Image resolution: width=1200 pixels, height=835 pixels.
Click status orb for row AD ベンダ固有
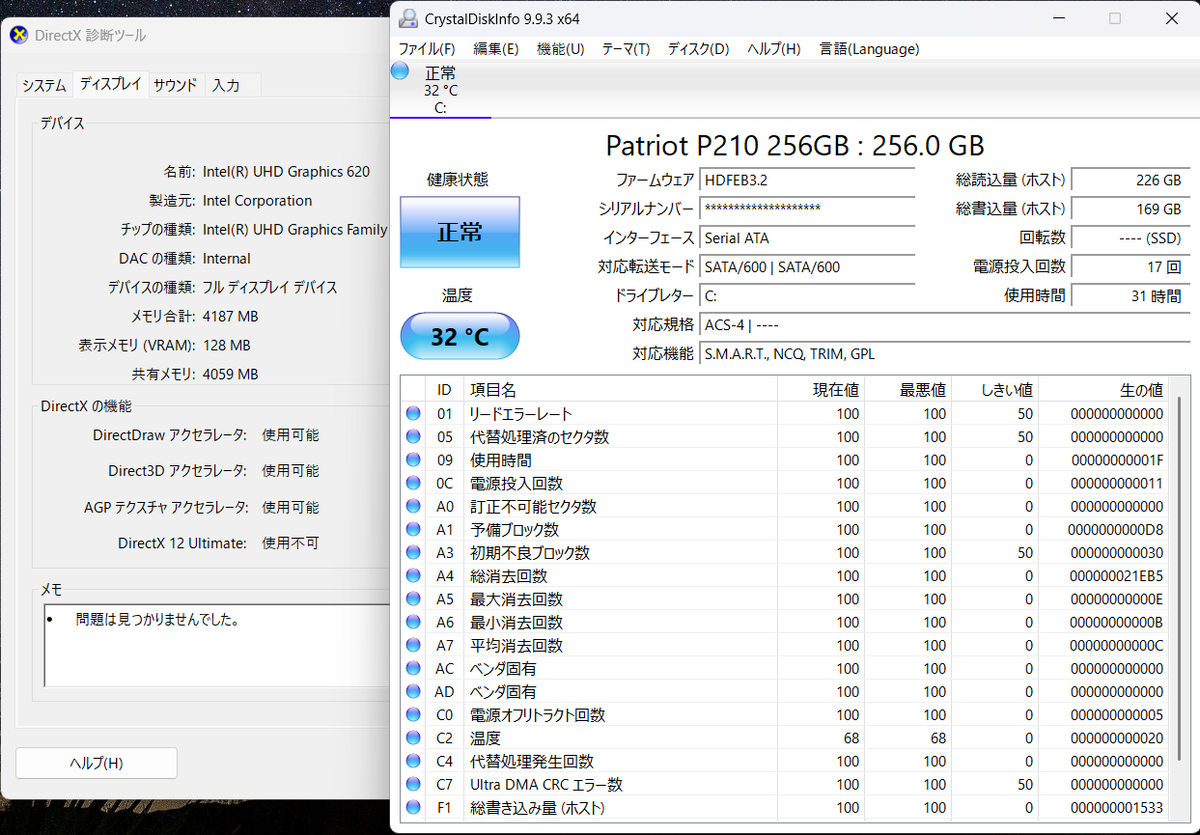point(413,691)
